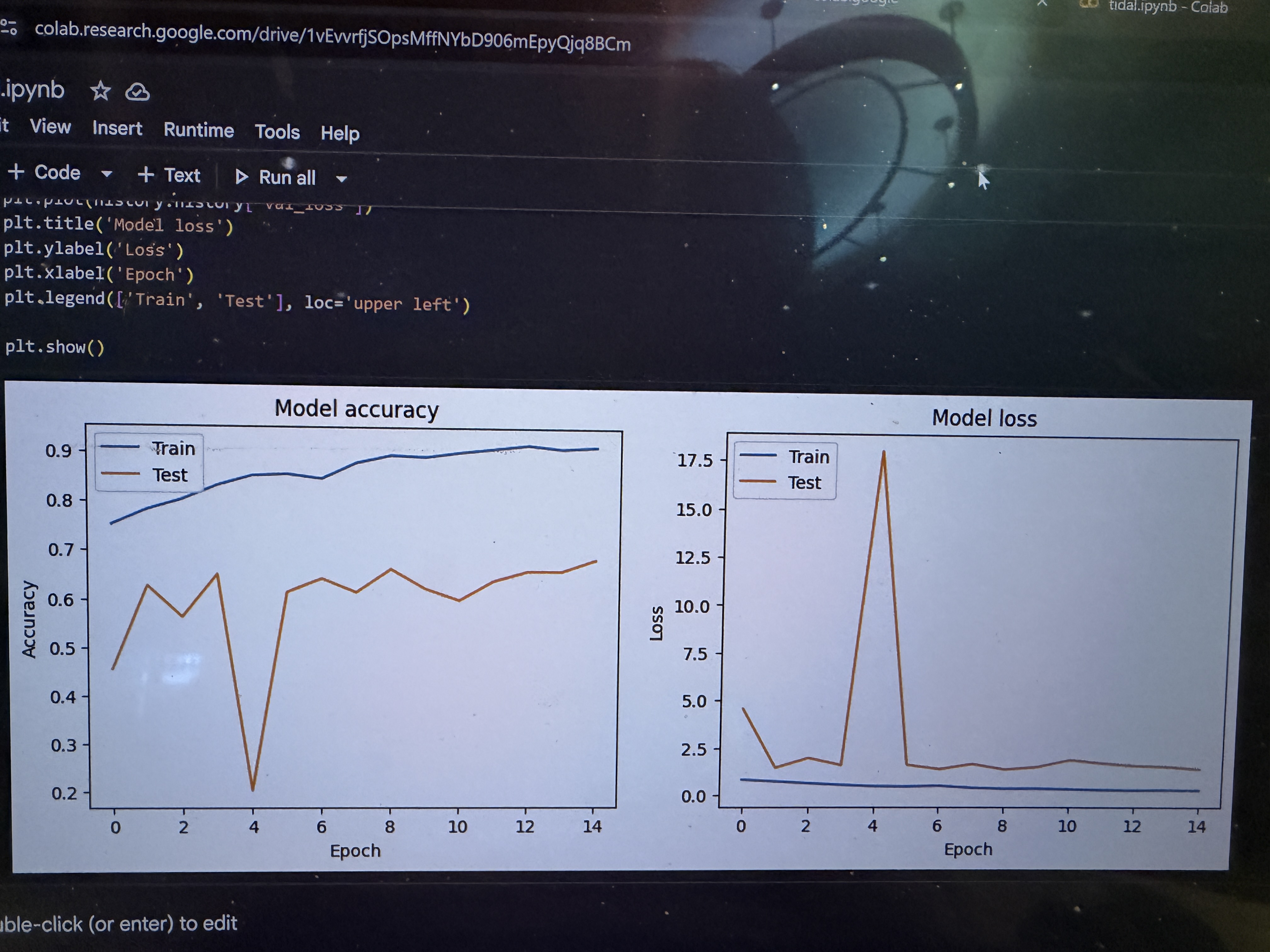Open the Help menu
The image size is (1270, 952).
(x=340, y=134)
